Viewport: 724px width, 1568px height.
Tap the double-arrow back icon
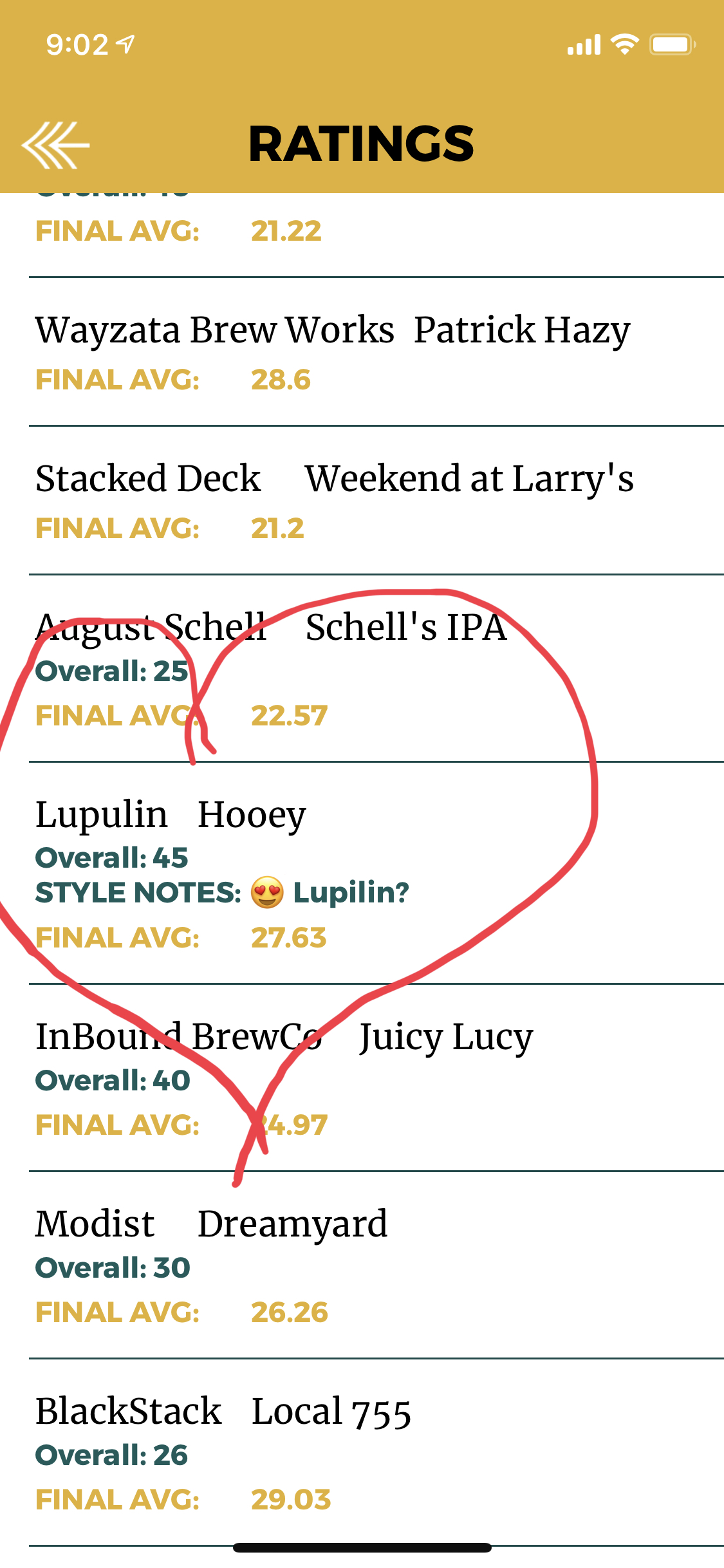pos(55,145)
